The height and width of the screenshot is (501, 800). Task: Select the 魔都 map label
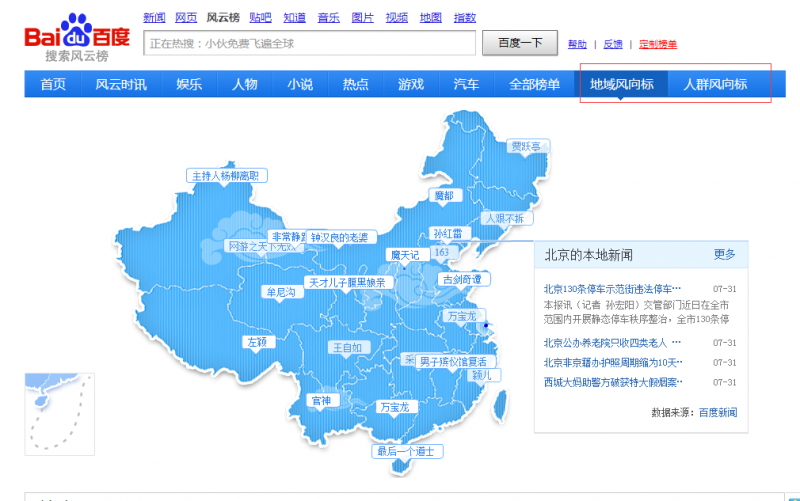442,195
